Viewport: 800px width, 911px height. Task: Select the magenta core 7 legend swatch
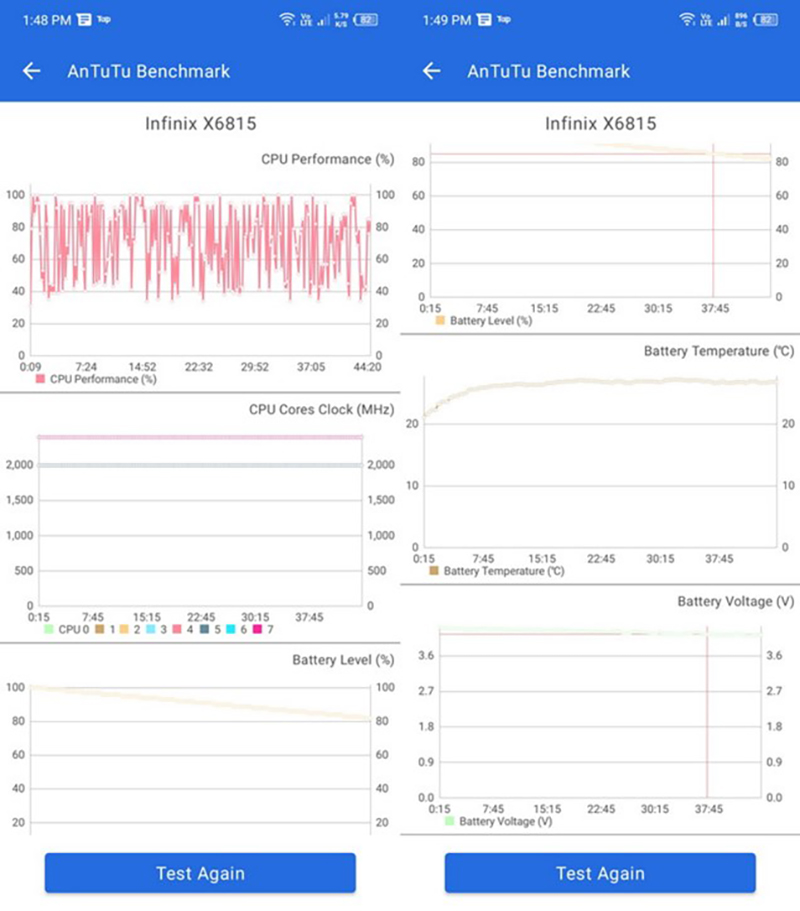[x=257, y=630]
